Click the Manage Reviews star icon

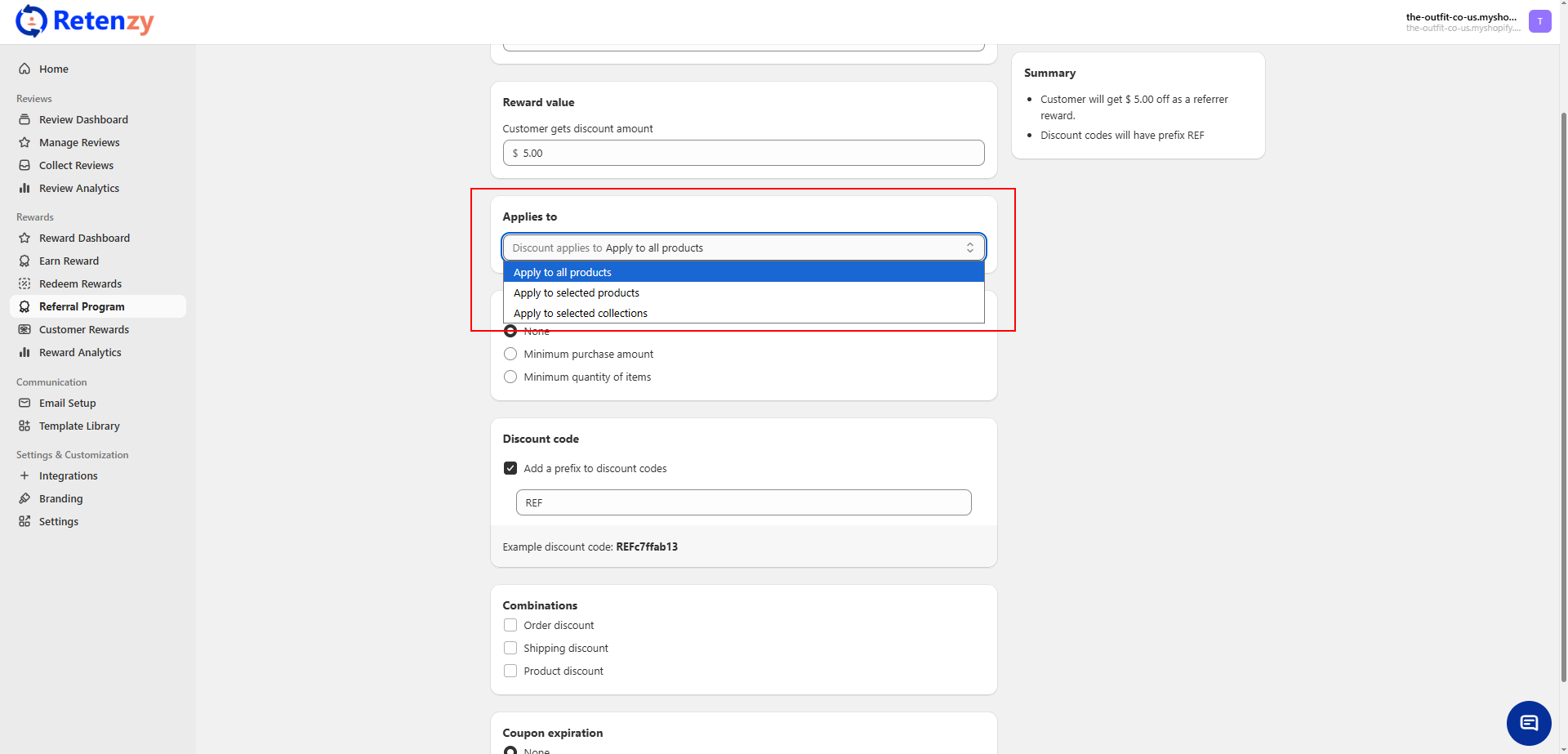pos(24,143)
